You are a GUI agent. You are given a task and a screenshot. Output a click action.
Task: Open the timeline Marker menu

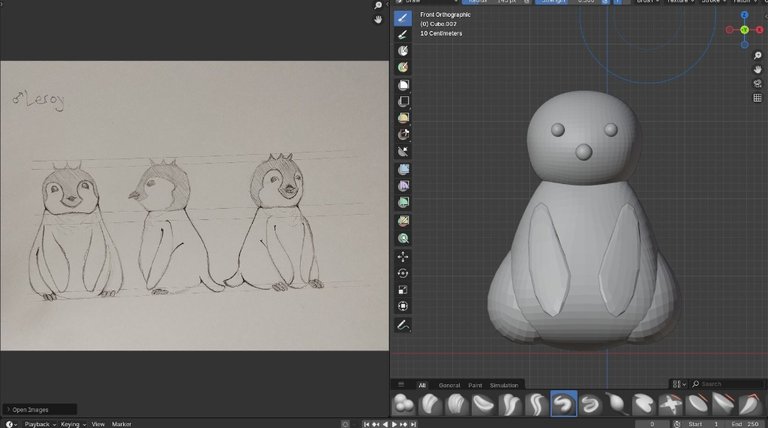tap(121, 424)
